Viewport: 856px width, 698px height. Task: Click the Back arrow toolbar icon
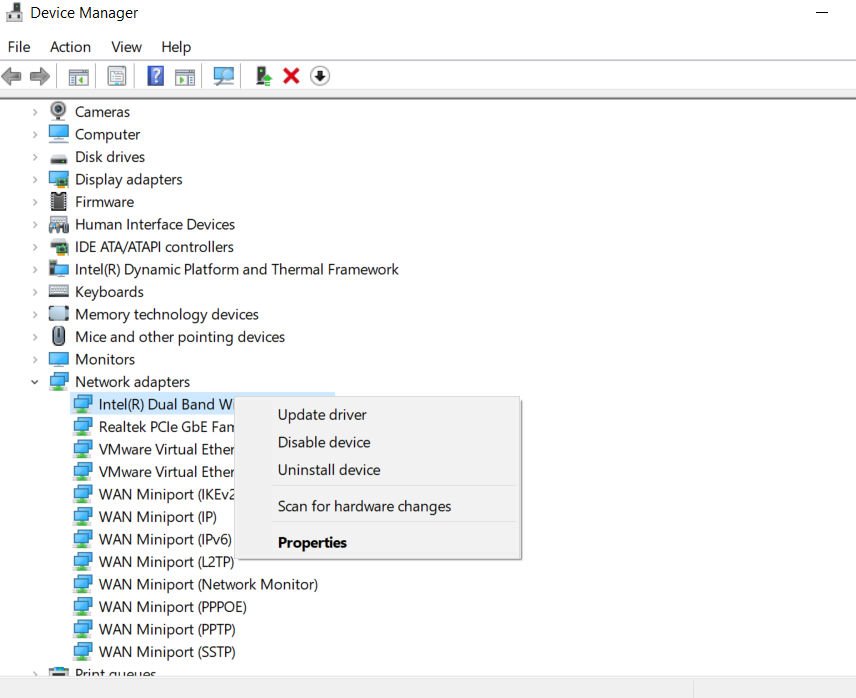[x=11, y=76]
